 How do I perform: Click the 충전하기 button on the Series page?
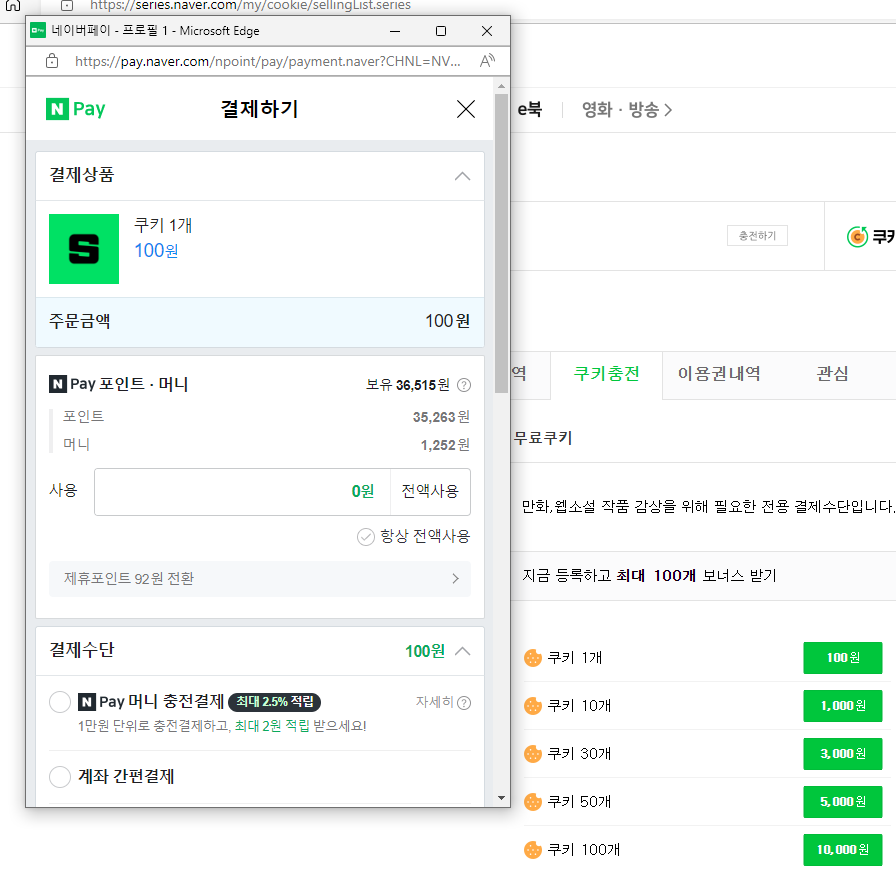pyautogui.click(x=757, y=235)
